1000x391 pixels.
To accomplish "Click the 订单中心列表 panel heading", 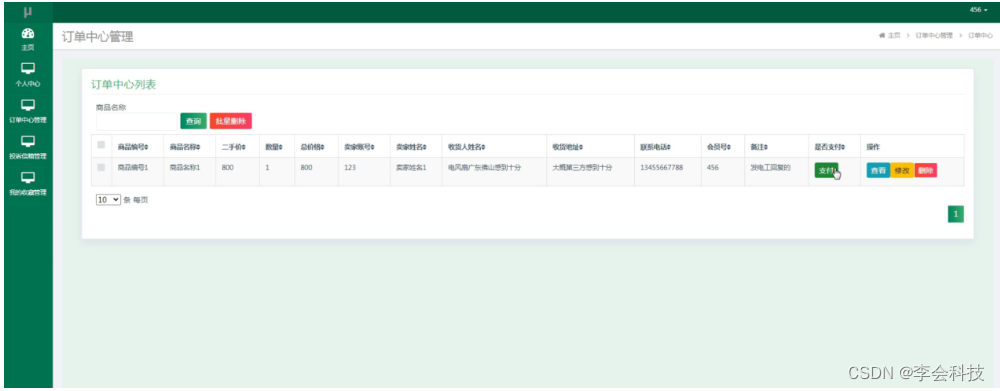I will pos(124,85).
